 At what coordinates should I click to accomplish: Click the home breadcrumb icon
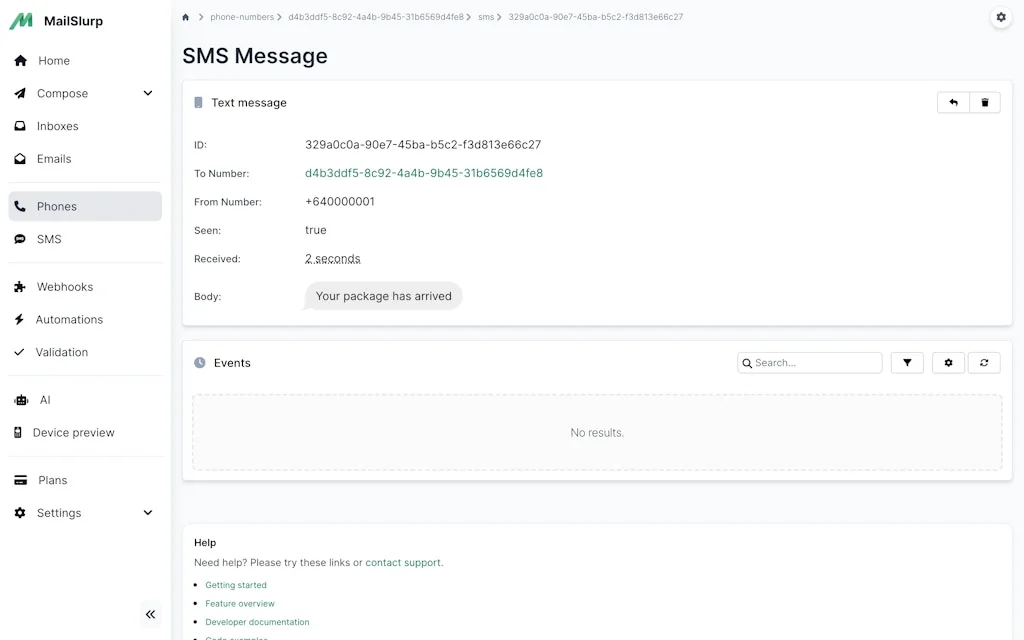tap(185, 17)
